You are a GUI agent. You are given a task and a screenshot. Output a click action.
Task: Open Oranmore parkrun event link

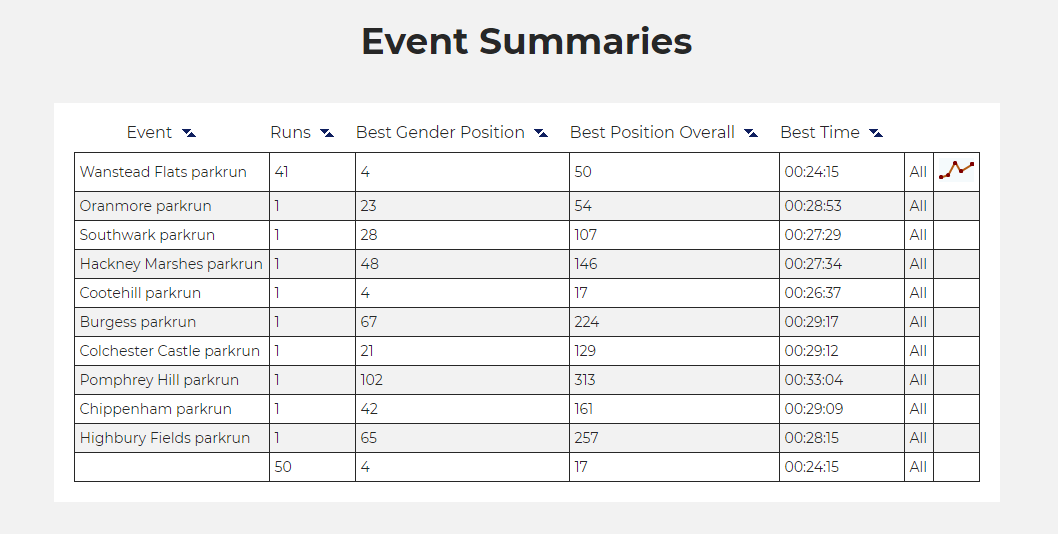tap(146, 206)
